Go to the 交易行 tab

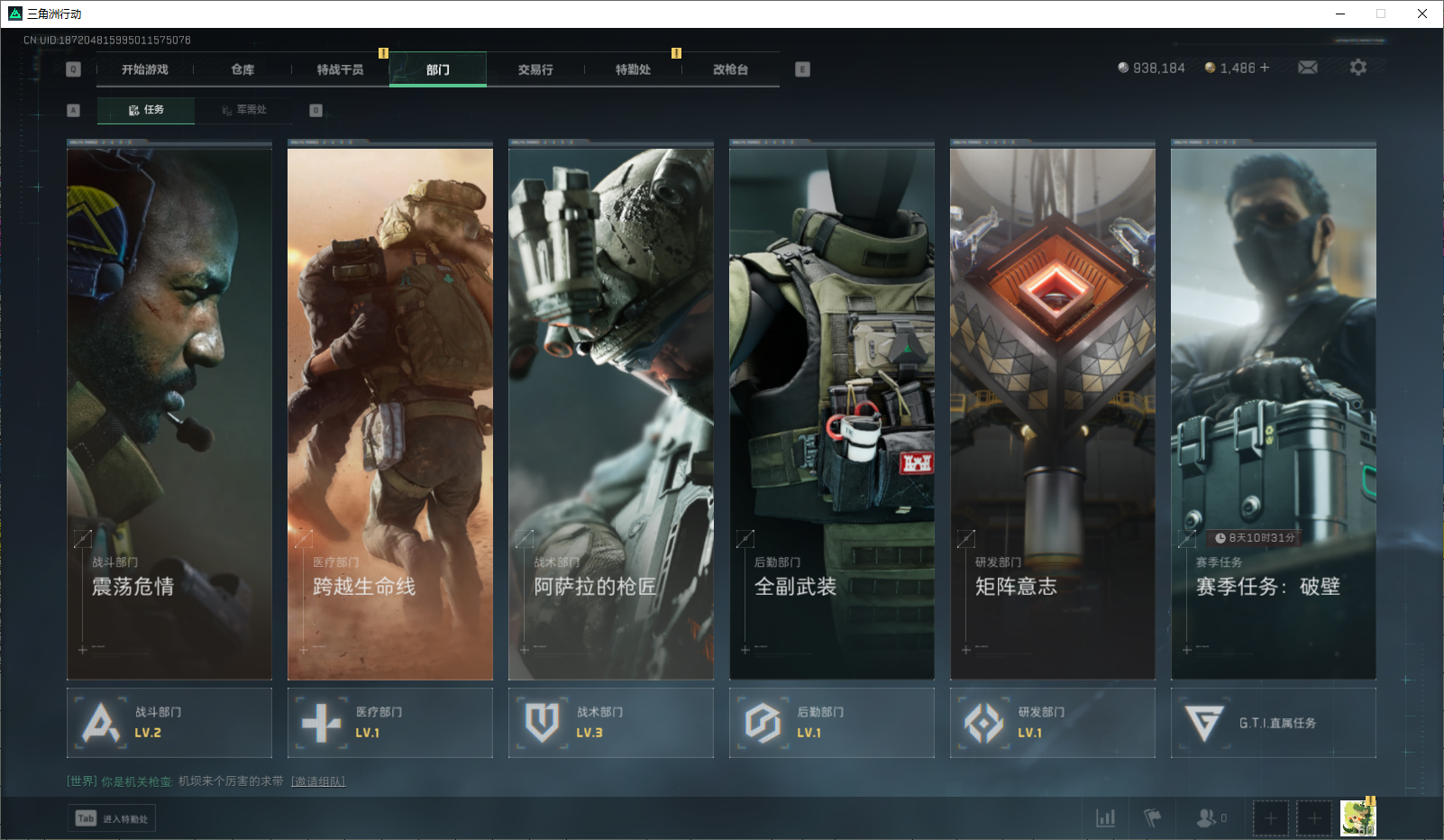click(535, 69)
